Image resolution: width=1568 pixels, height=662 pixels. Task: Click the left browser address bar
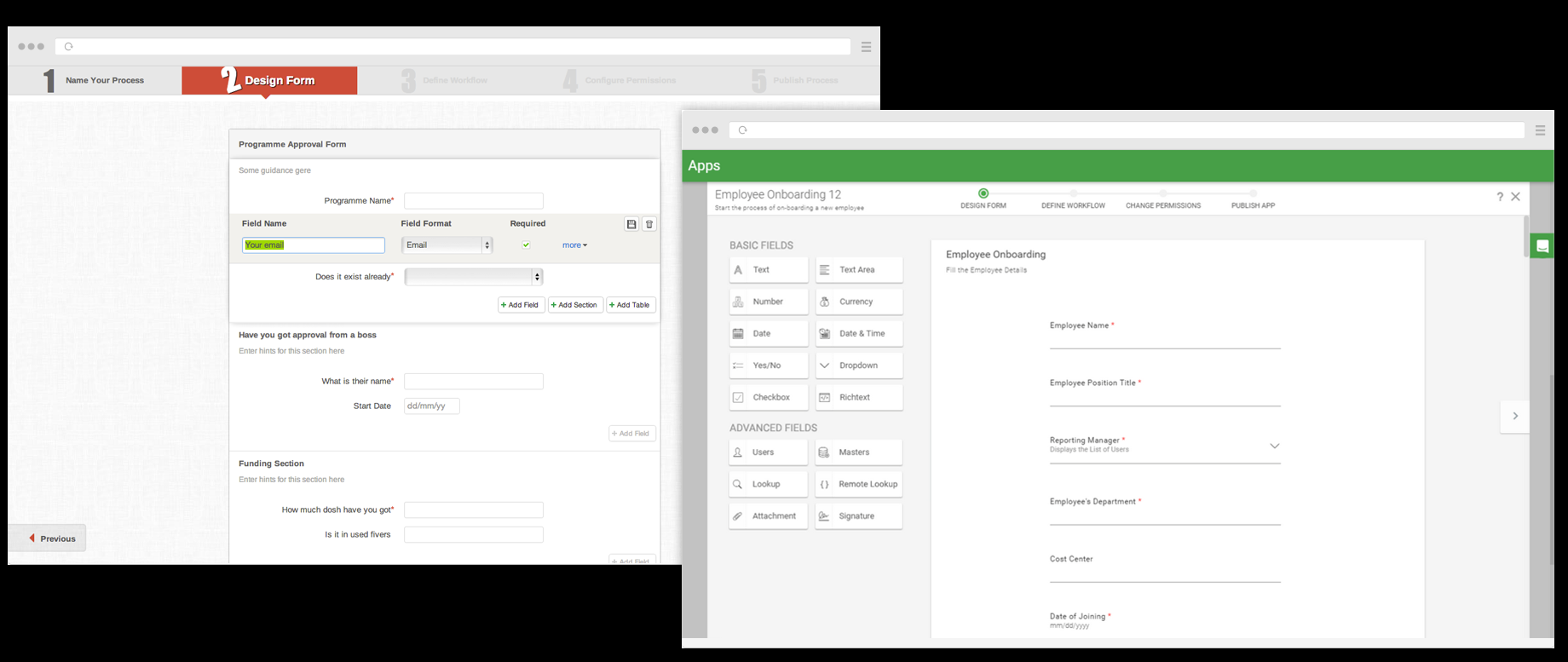453,47
